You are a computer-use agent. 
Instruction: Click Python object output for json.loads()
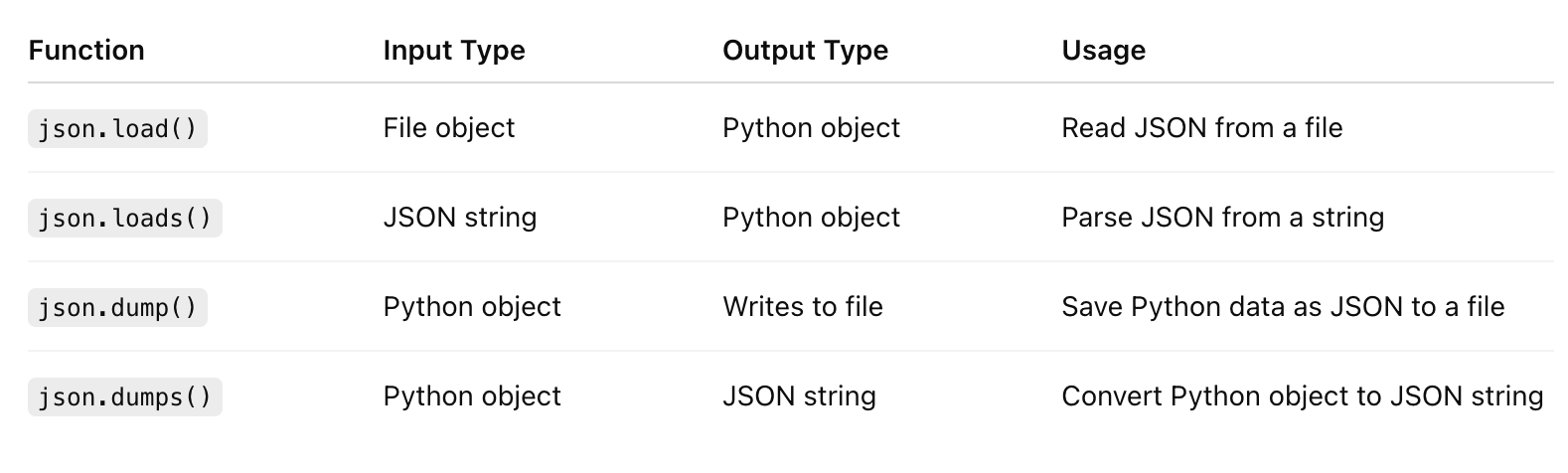tap(811, 218)
